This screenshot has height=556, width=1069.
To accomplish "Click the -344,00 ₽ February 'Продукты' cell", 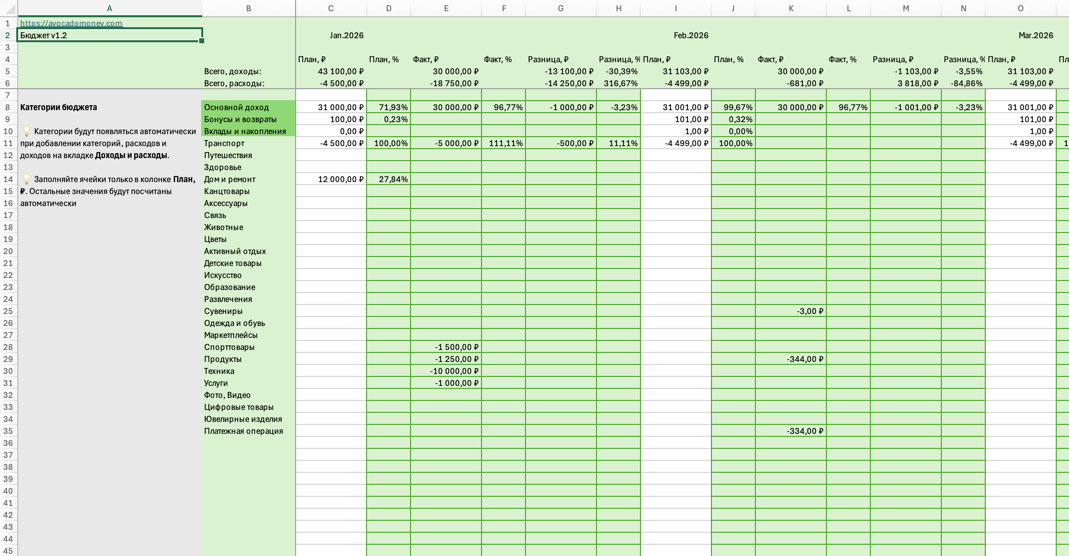I will click(x=790, y=359).
